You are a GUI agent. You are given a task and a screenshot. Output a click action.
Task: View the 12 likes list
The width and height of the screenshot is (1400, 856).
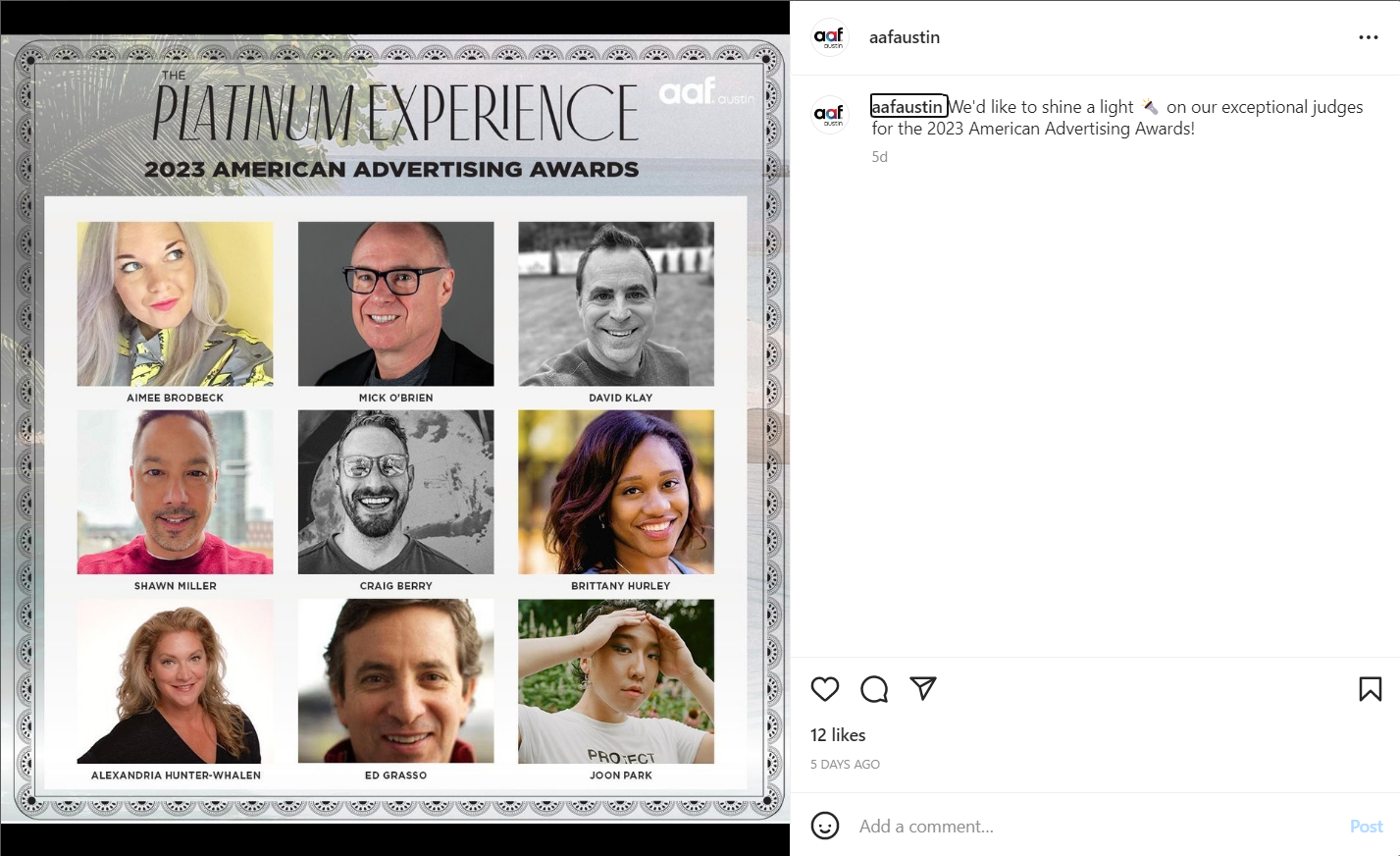click(838, 735)
